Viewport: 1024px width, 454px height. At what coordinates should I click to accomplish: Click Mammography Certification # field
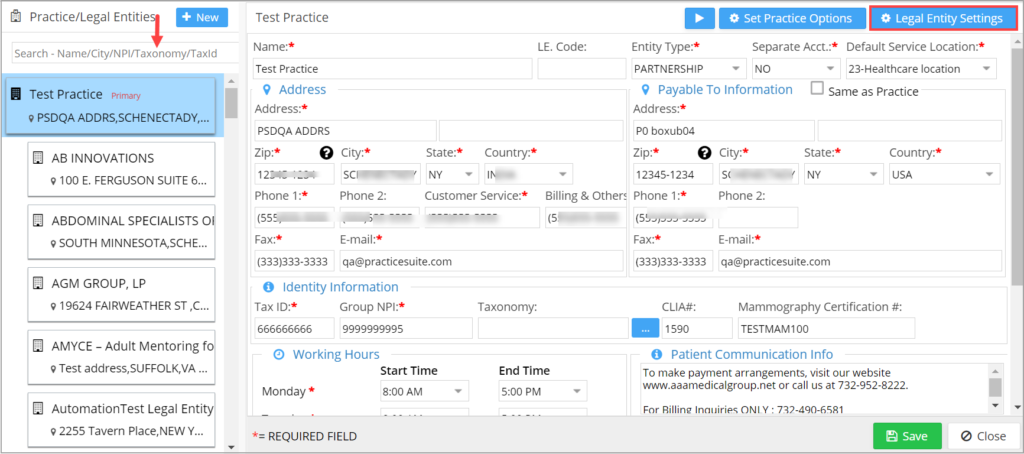(826, 328)
